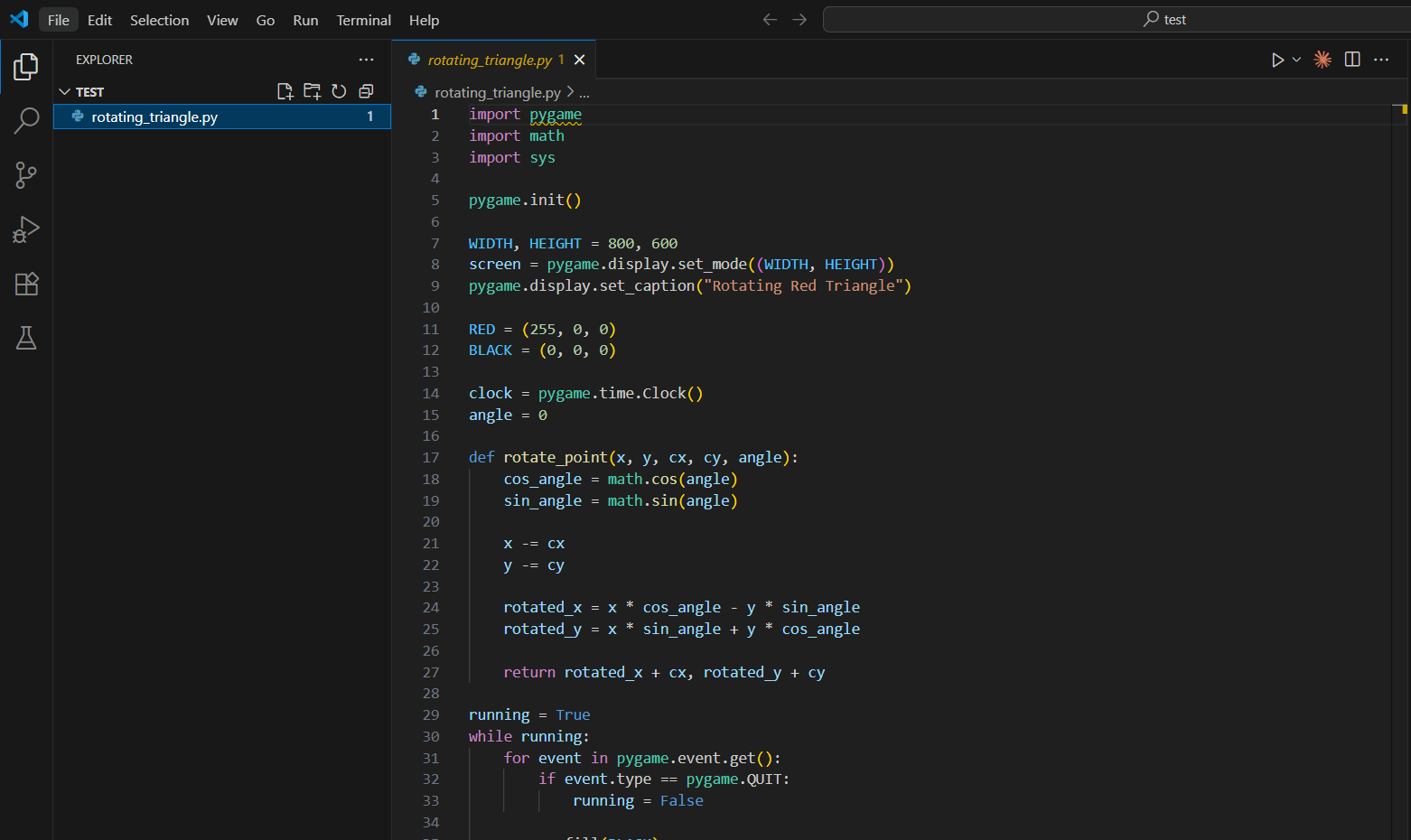Click the orange starburst icon in editor toolbar

[1322, 60]
